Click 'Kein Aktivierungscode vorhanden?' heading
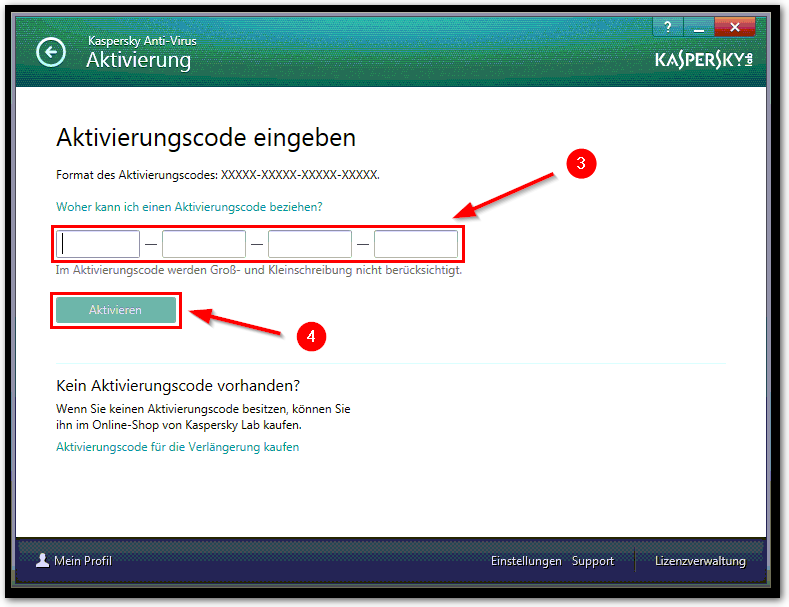The height and width of the screenshot is (607, 789). (x=178, y=386)
